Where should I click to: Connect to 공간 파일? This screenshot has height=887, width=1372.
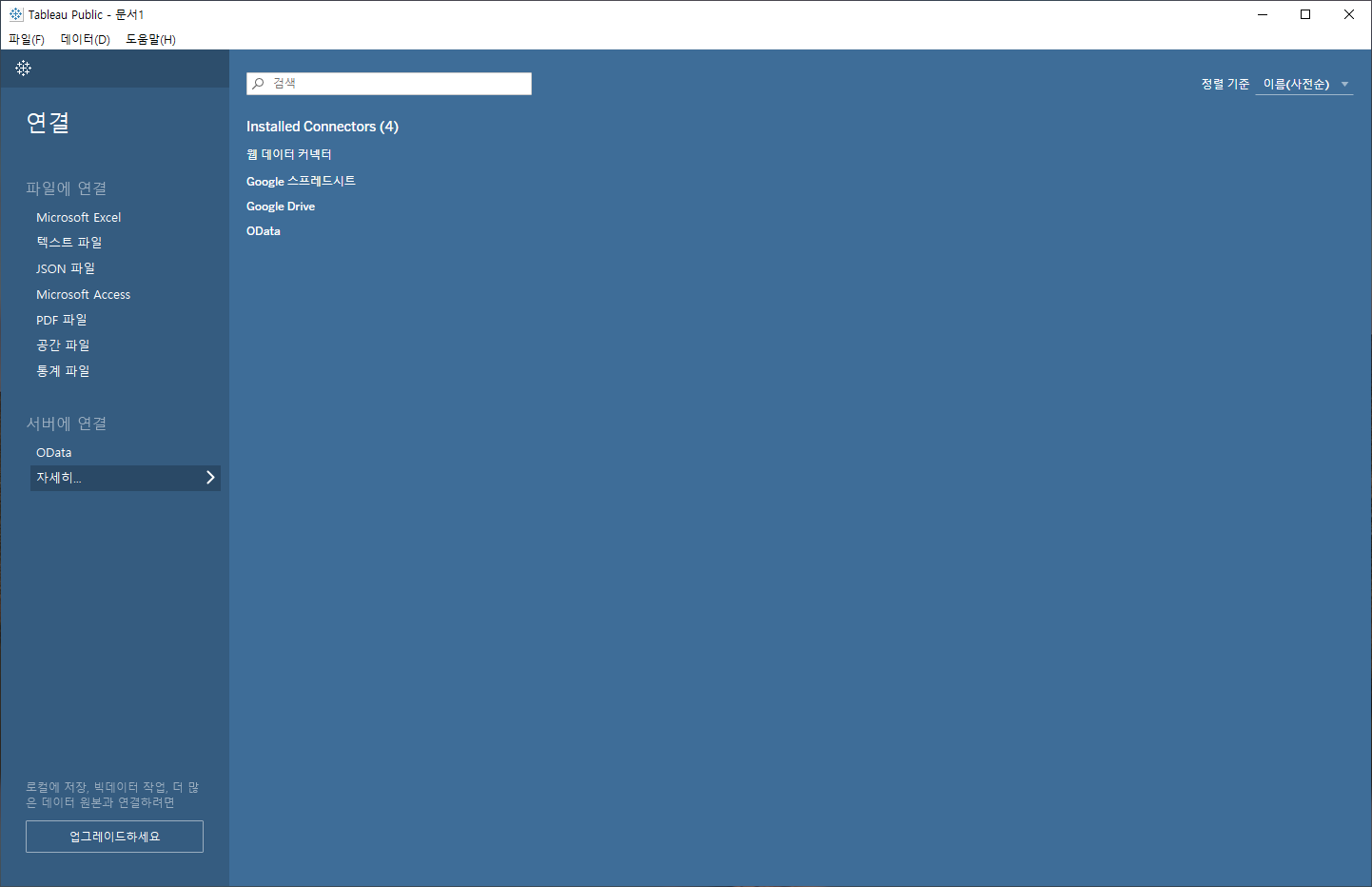coord(63,345)
